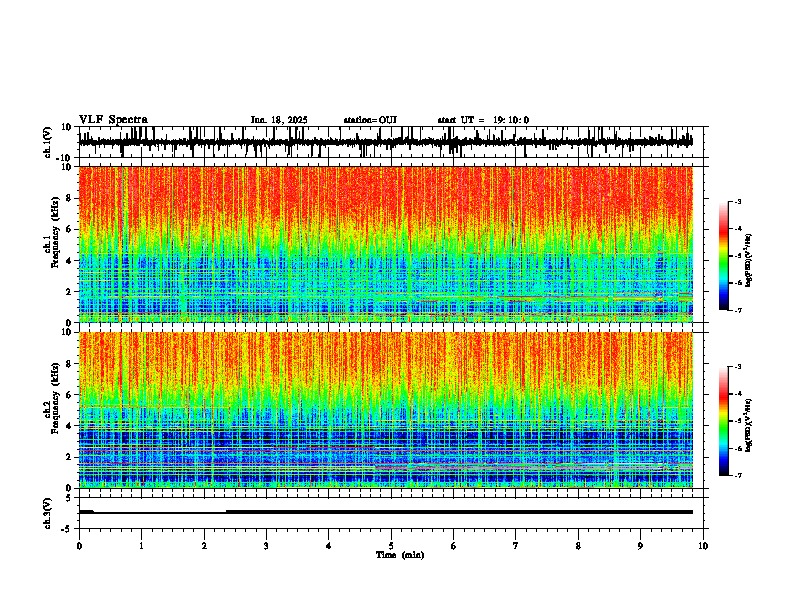This screenshot has height=612, width=792.
Task: Click the time axis tick label "8"
Action: 578,546
